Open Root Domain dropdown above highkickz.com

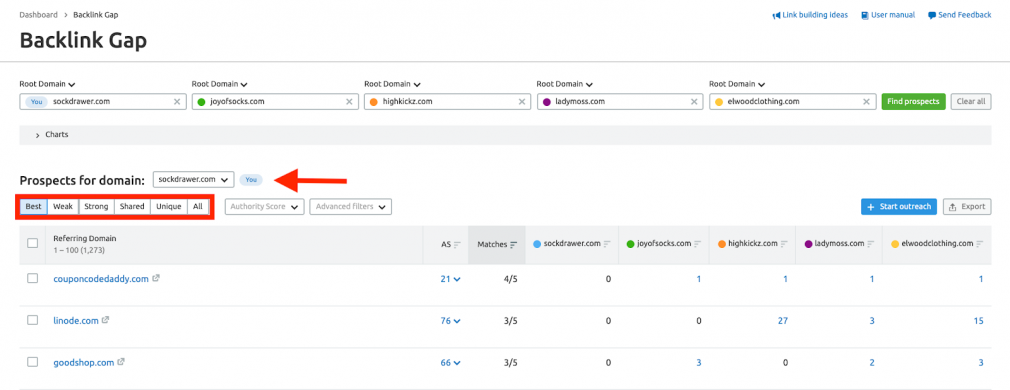(393, 84)
